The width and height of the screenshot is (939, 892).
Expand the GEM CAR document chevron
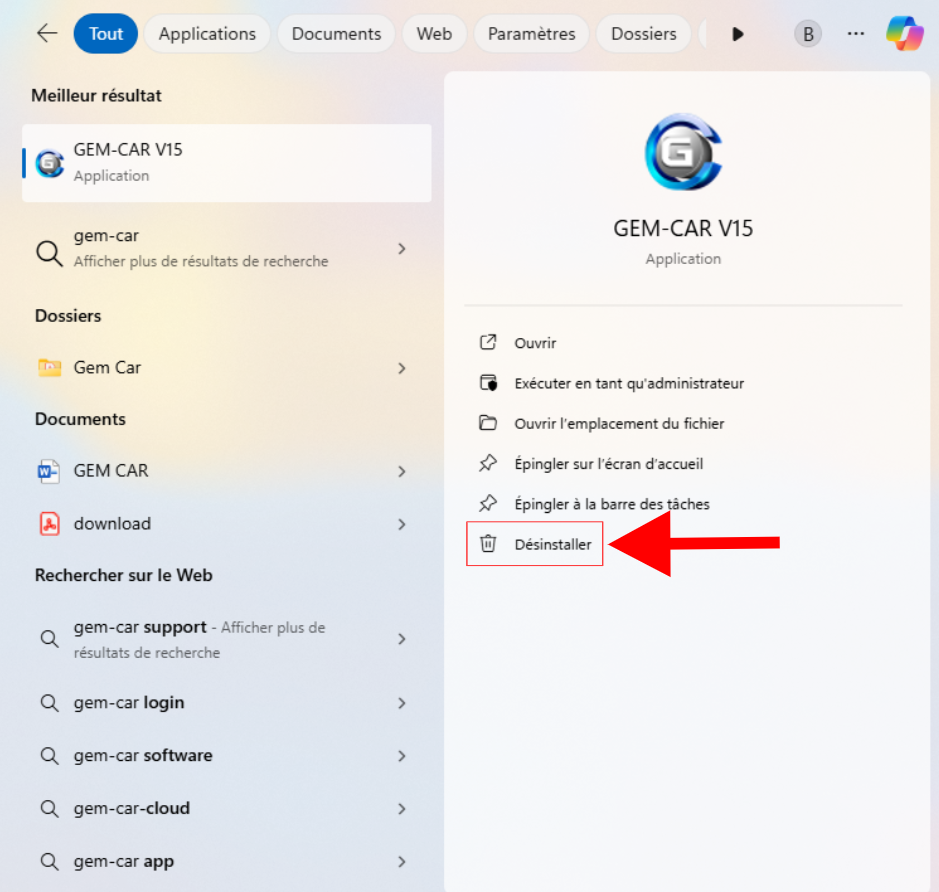tap(402, 472)
